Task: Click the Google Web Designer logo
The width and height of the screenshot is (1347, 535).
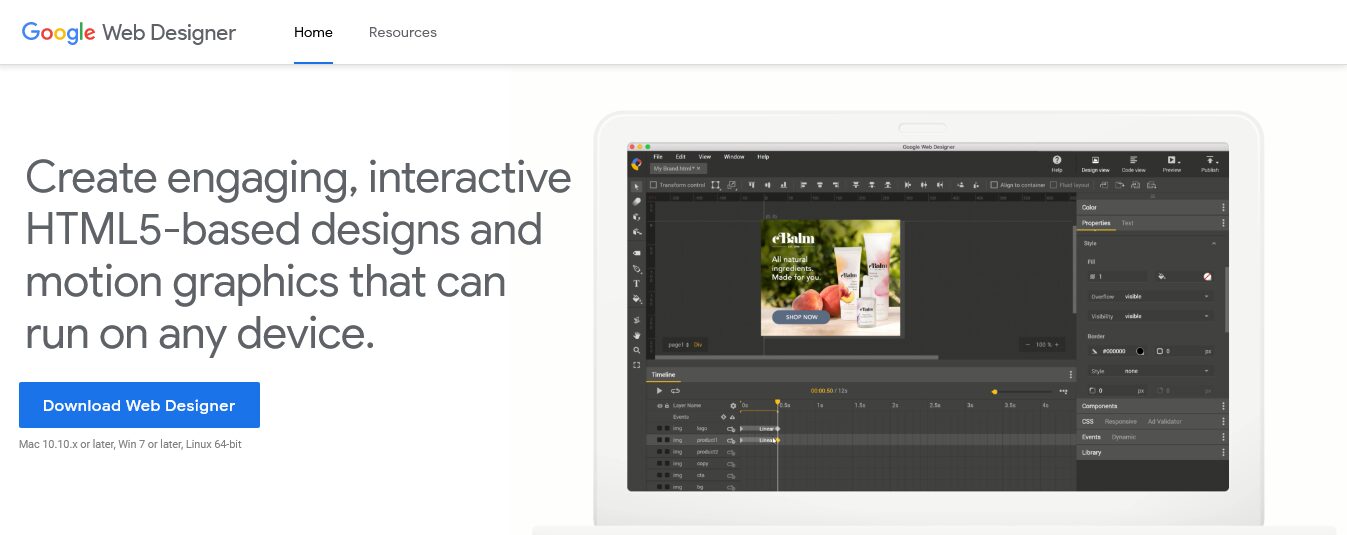Action: click(129, 32)
